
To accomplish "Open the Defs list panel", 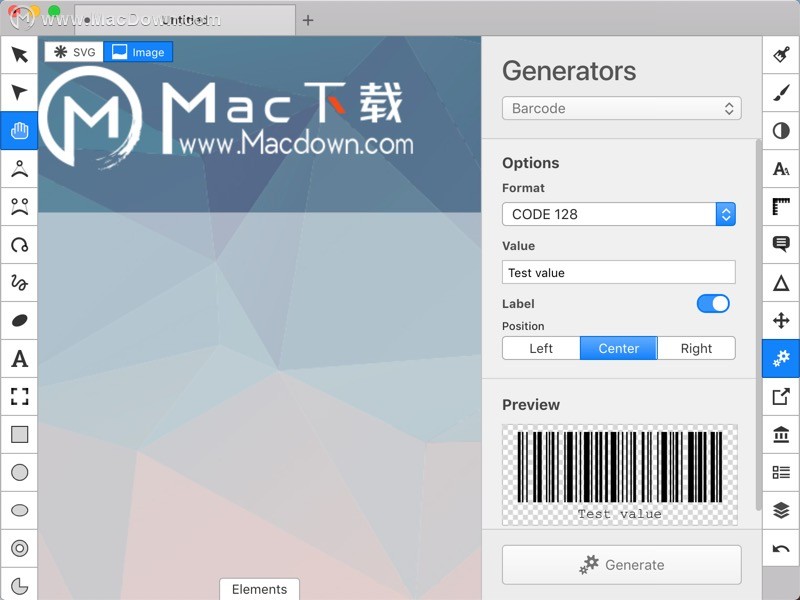I will coord(781,472).
